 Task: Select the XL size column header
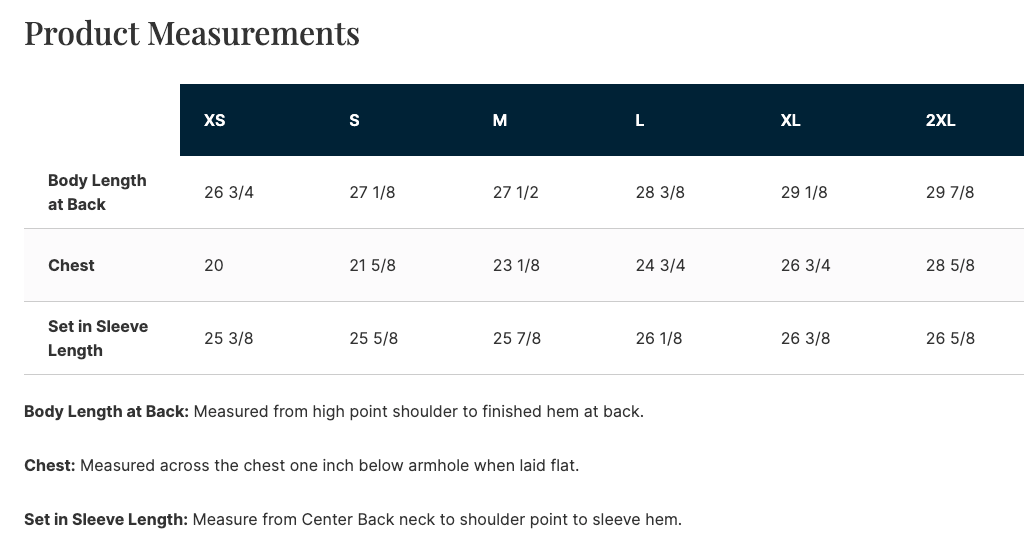(x=790, y=120)
